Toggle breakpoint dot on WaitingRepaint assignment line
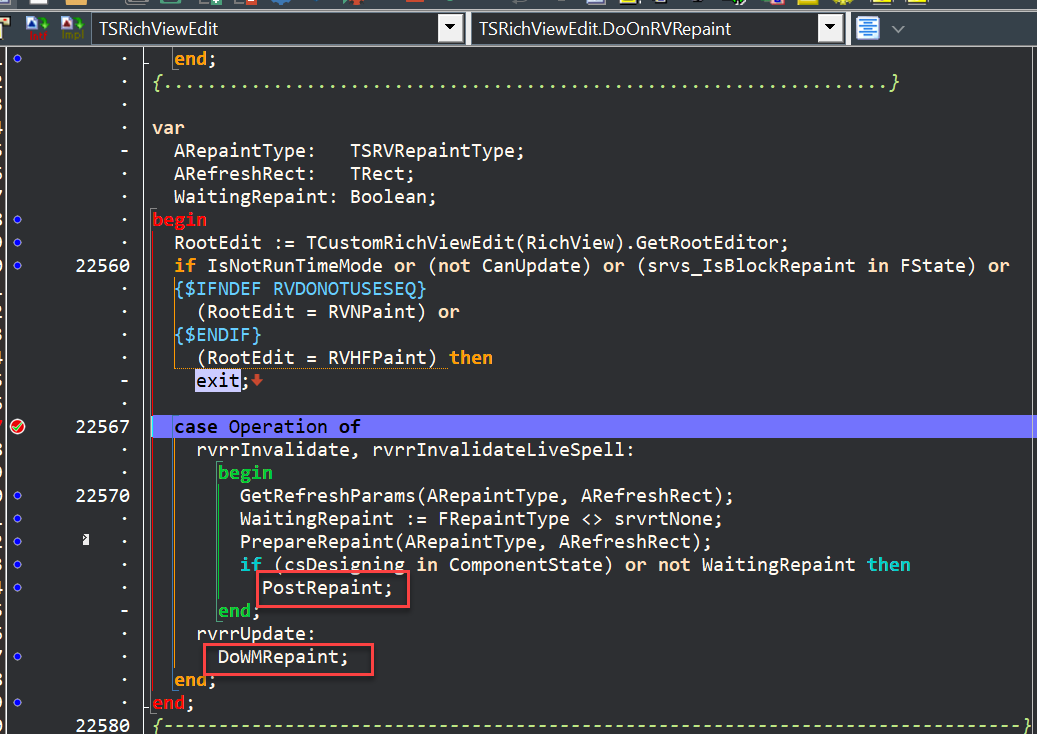 coord(18,518)
